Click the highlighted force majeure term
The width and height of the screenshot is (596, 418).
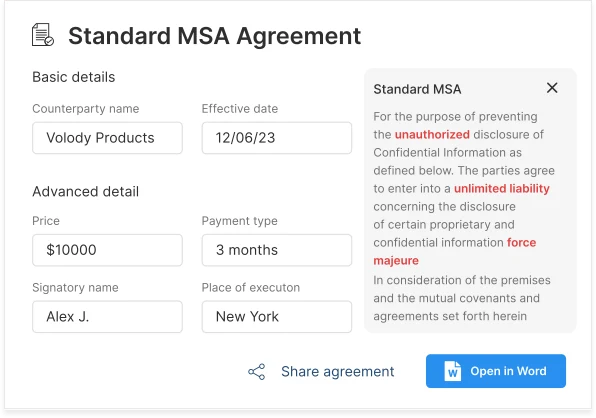pos(455,251)
